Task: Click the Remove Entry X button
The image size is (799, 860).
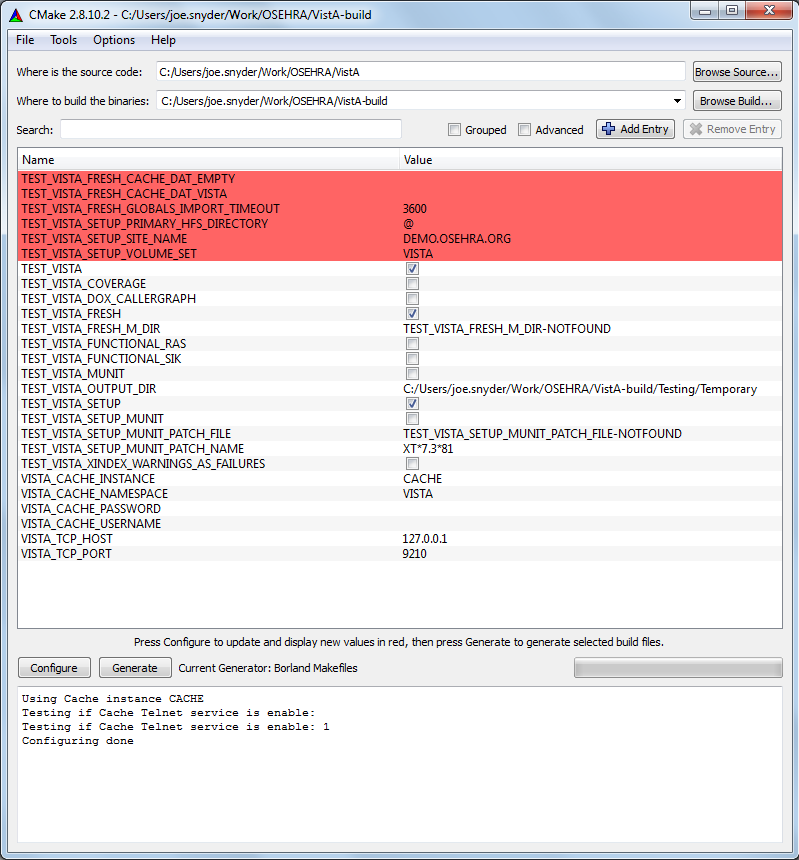Action: point(731,129)
